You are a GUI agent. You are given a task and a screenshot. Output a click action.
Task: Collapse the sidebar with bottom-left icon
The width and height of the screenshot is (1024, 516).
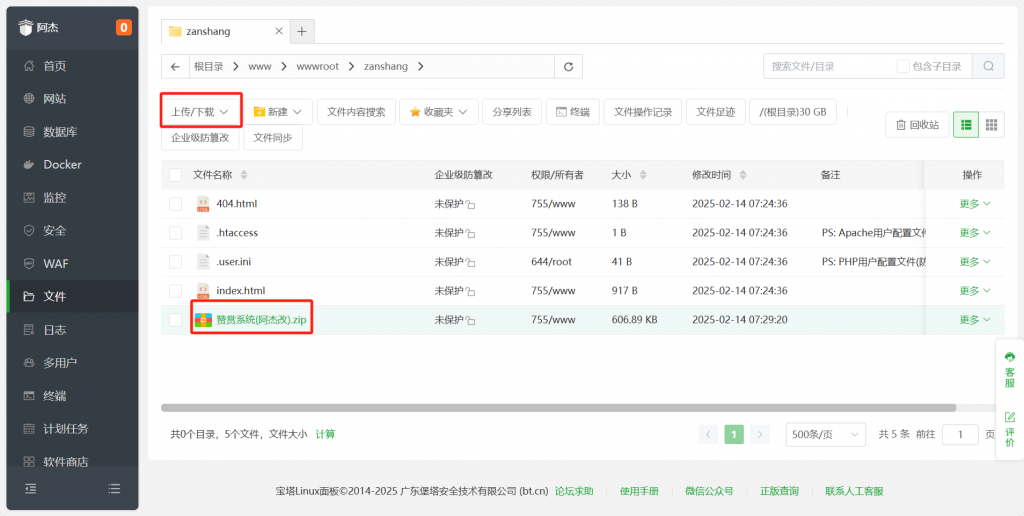tap(31, 489)
